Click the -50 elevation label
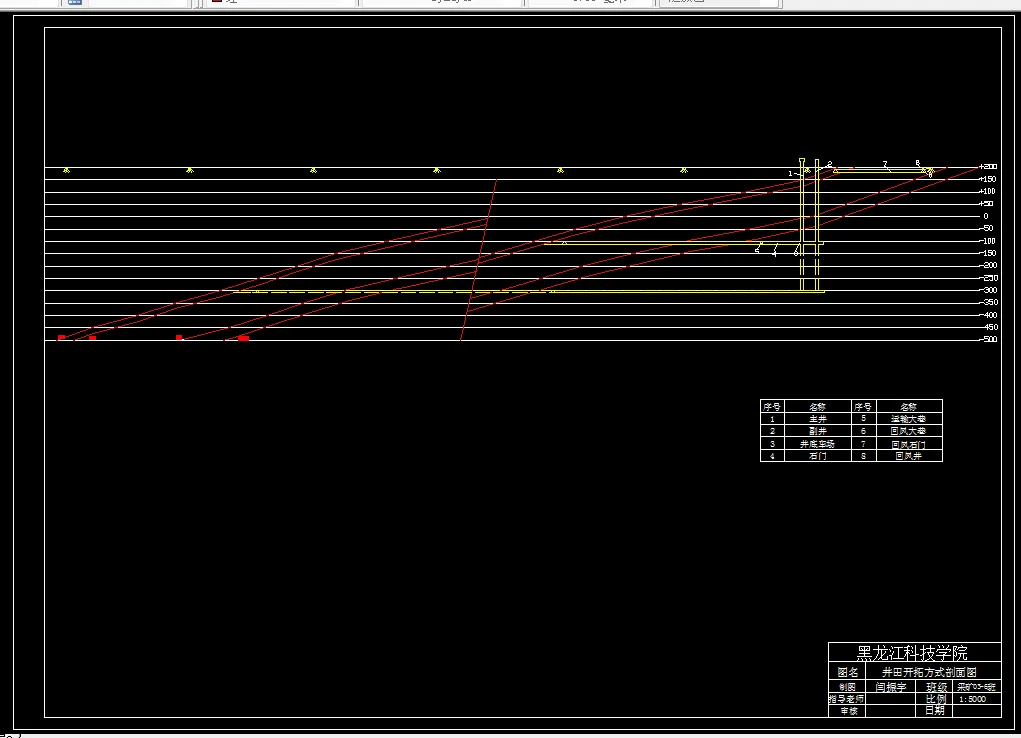Image resolution: width=1021 pixels, height=738 pixels. tap(987, 229)
